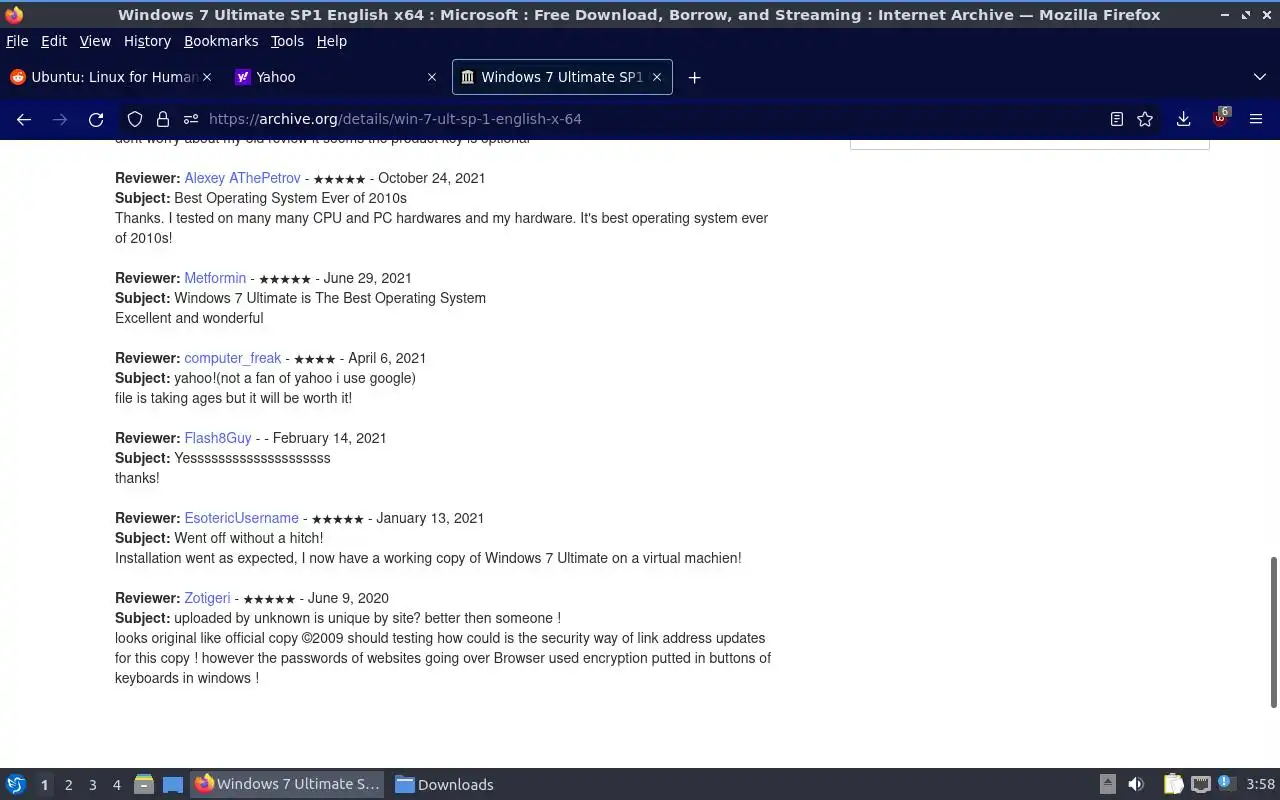
Task: Click the clock showing 3:58
Action: (1260, 785)
